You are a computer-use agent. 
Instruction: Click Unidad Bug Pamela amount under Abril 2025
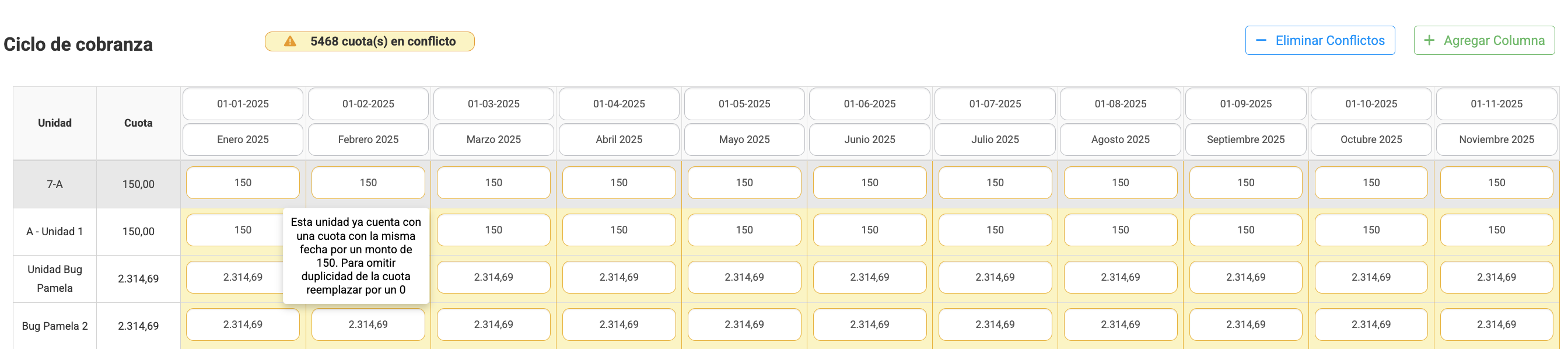coord(619,277)
